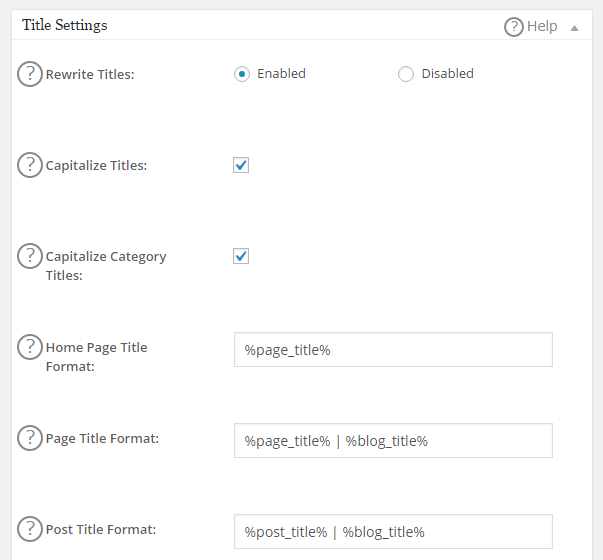
Task: Click the Help link text
Action: 542,27
